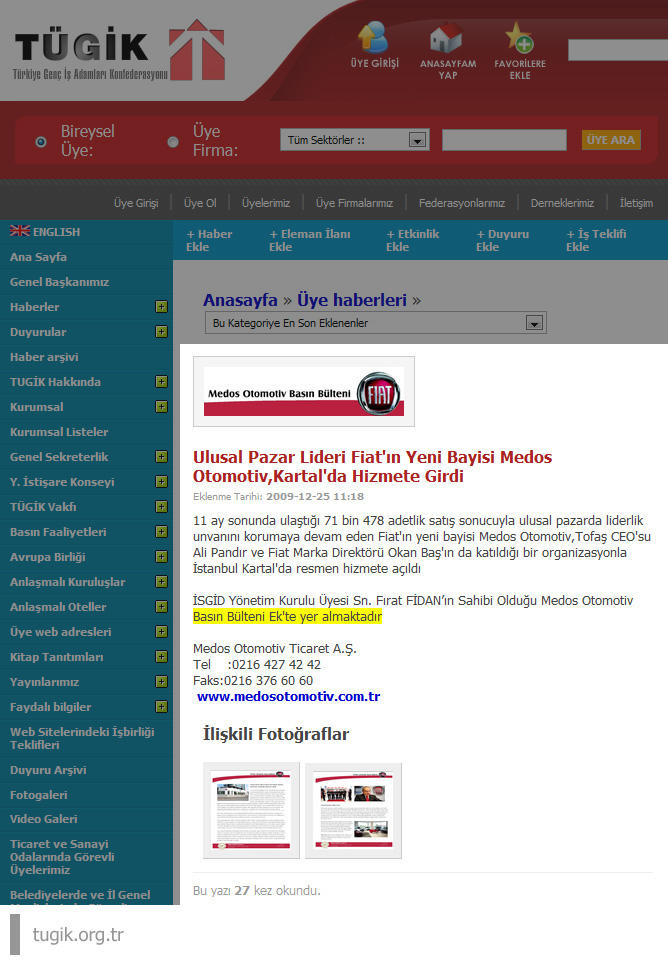This screenshot has width=668, height=962.
Task: Open Kurumsal Listeler in sidebar
Action: [59, 432]
